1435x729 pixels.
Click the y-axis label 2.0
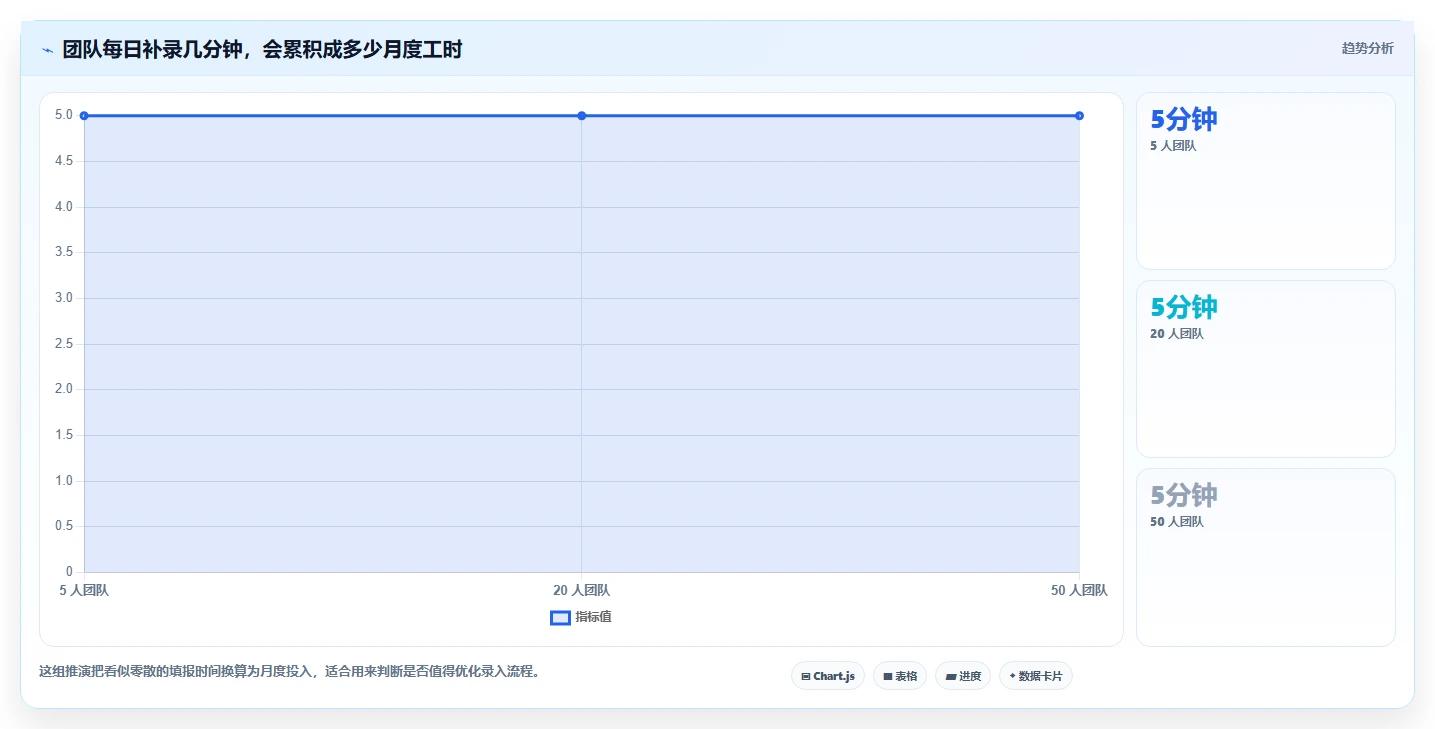point(64,389)
